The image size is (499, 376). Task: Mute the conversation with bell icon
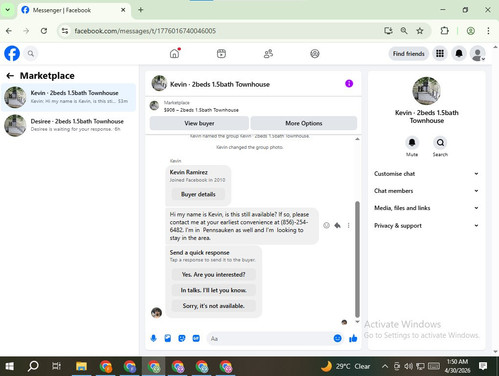click(412, 143)
